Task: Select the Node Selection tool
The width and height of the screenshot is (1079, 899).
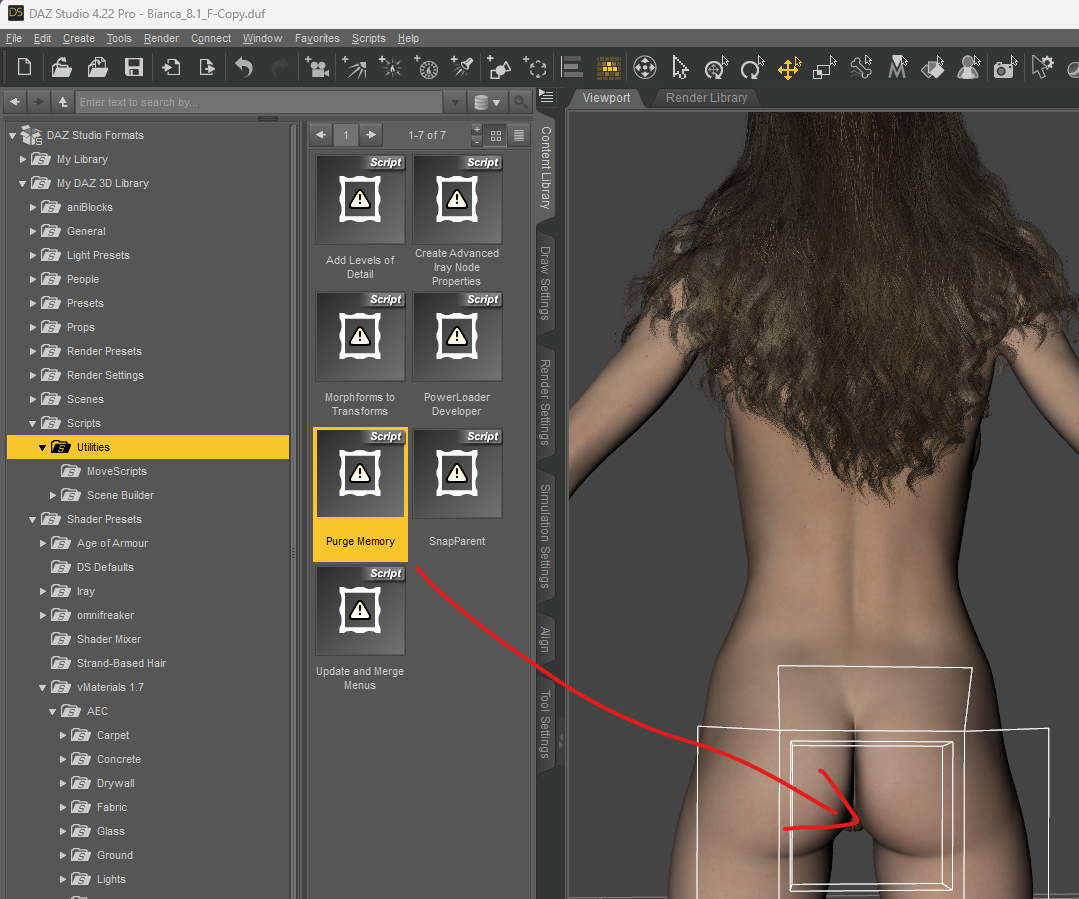Action: tap(680, 67)
